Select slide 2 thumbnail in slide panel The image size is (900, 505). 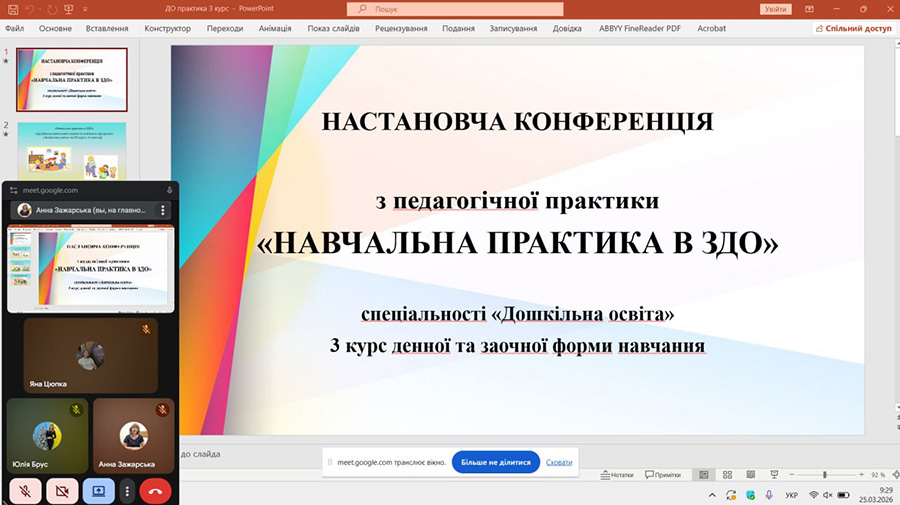pos(72,150)
